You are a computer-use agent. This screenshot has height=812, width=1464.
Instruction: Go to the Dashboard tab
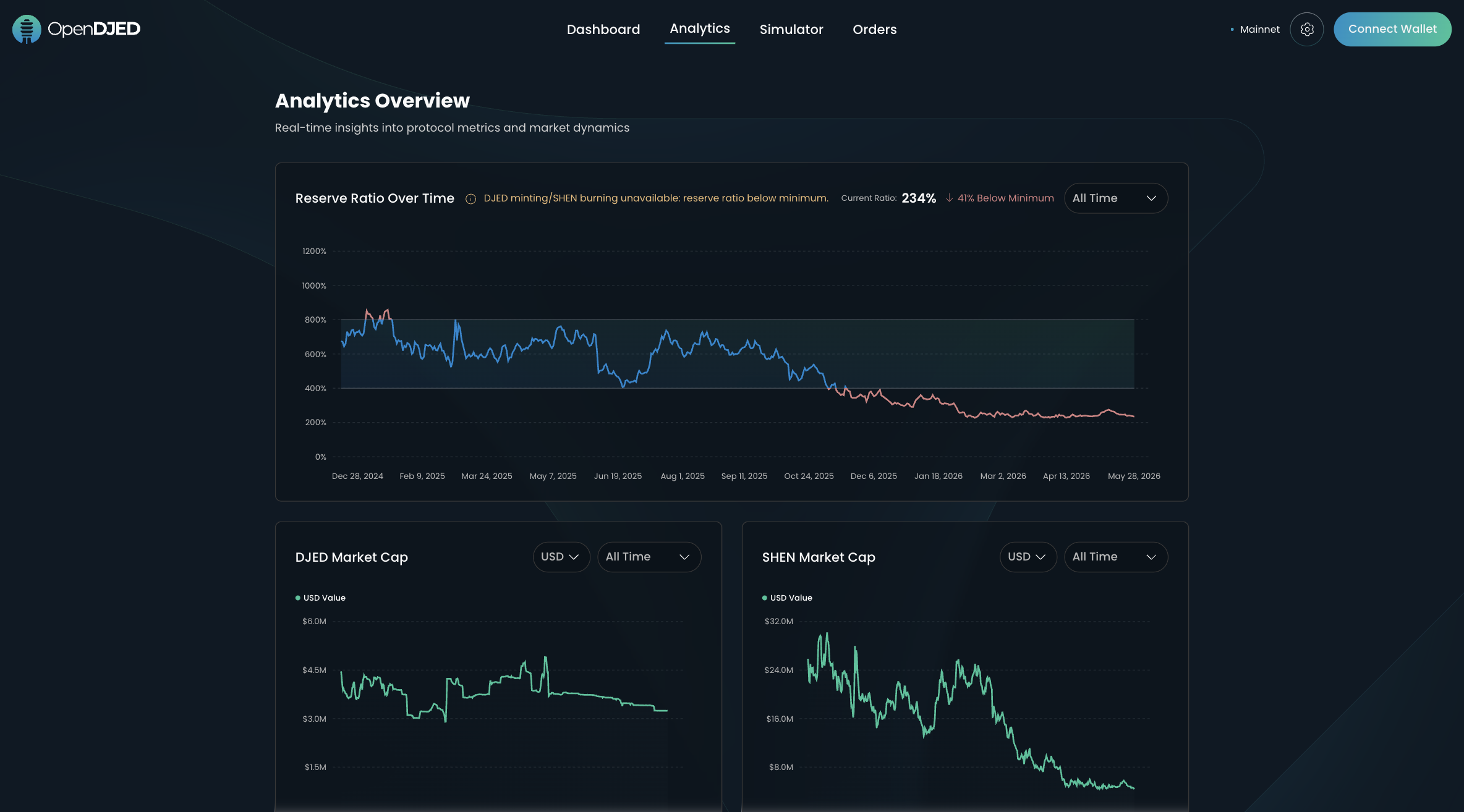[603, 29]
